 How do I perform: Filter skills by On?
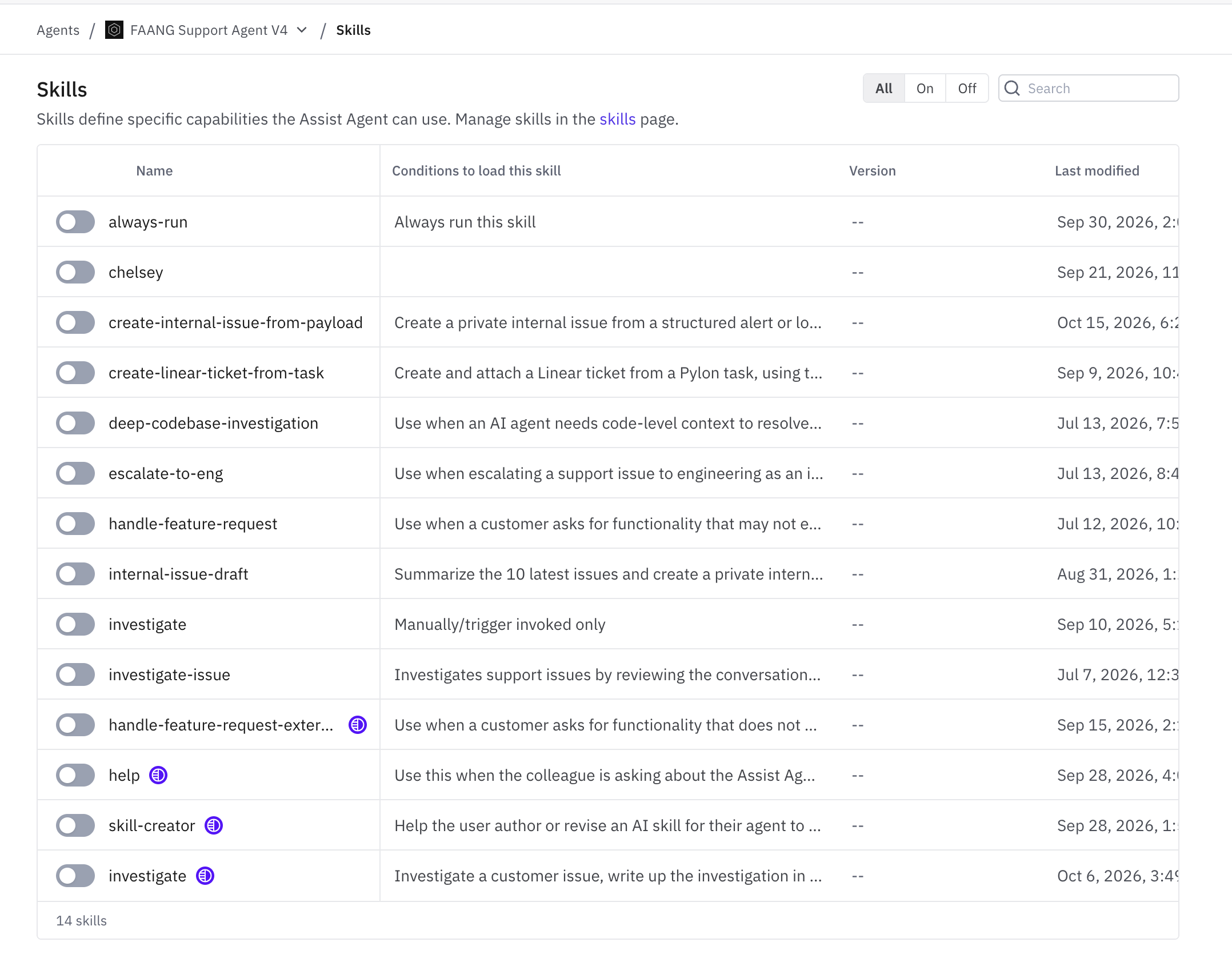[x=925, y=88]
